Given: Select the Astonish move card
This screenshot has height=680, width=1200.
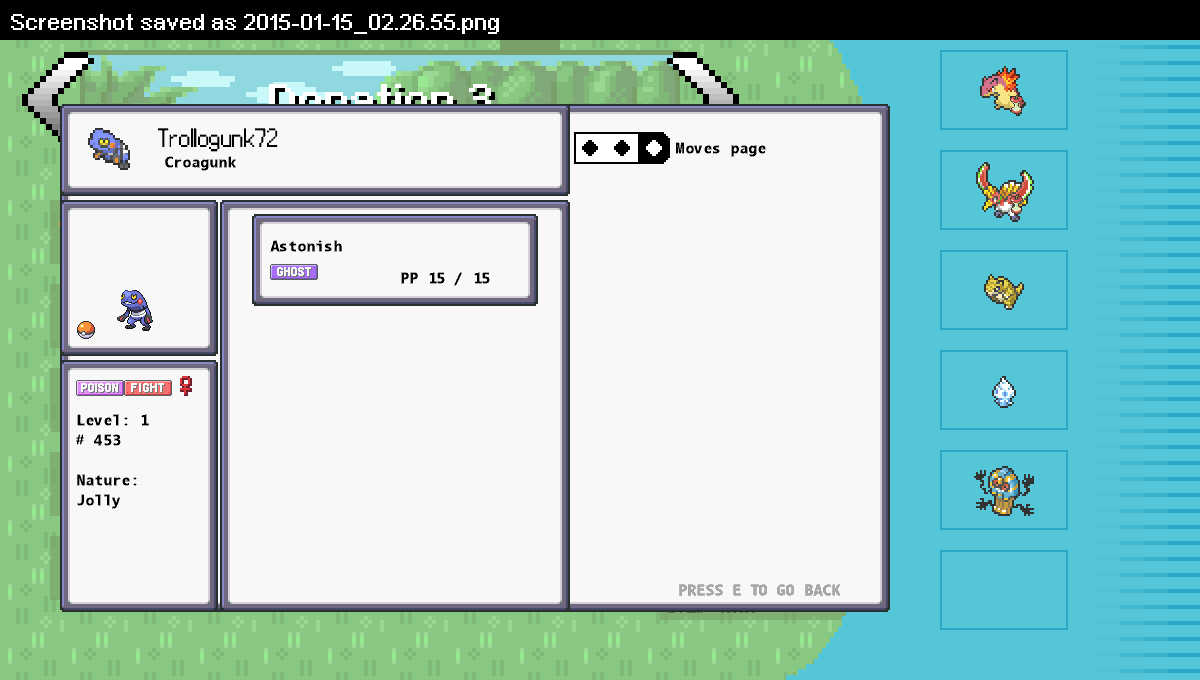Looking at the screenshot, I should click(x=395, y=260).
